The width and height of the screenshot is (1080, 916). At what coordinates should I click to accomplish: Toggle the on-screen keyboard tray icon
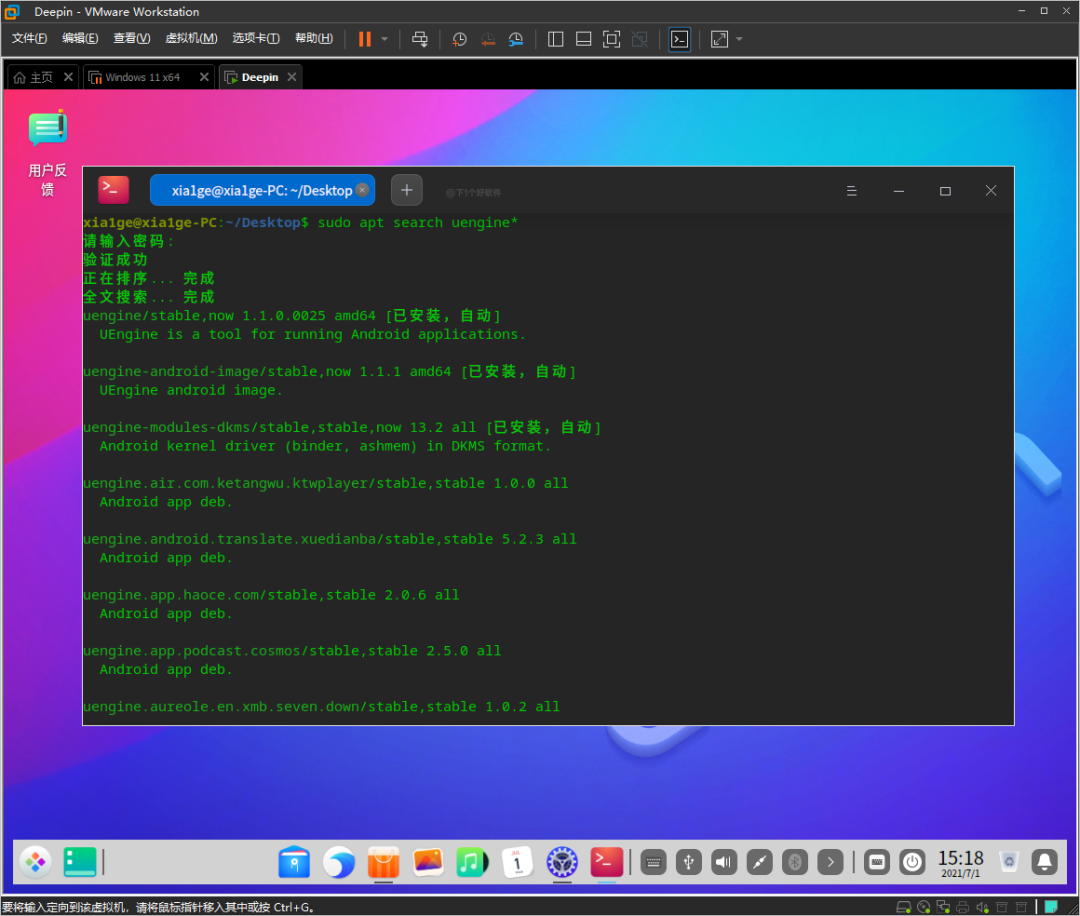coord(653,861)
